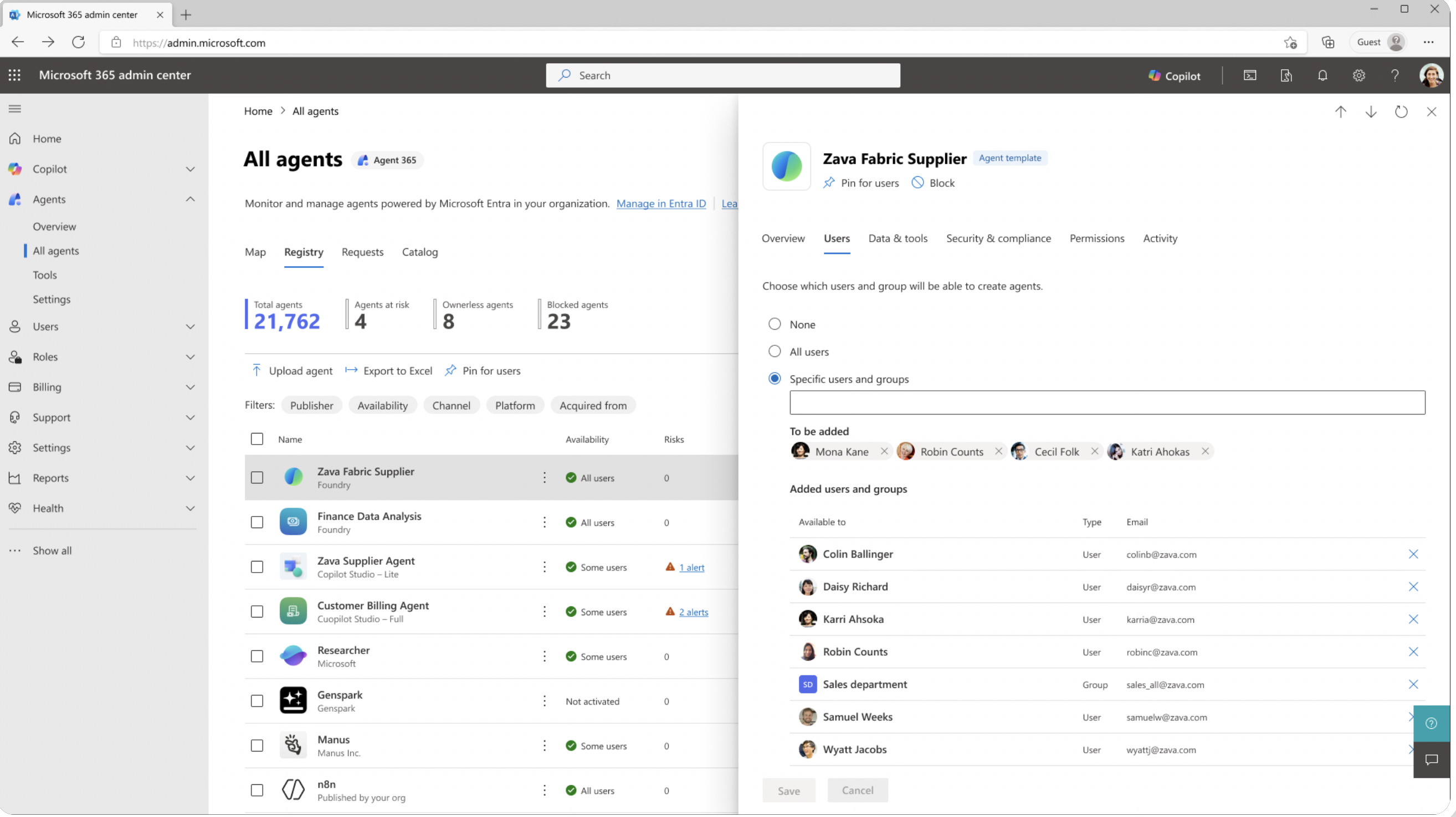The image size is (1456, 817).
Task: Open the Security & compliance tab
Action: 999,238
